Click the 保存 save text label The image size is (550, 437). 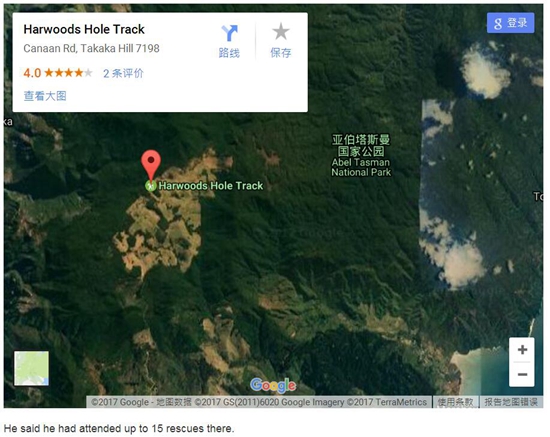pyautogui.click(x=281, y=53)
